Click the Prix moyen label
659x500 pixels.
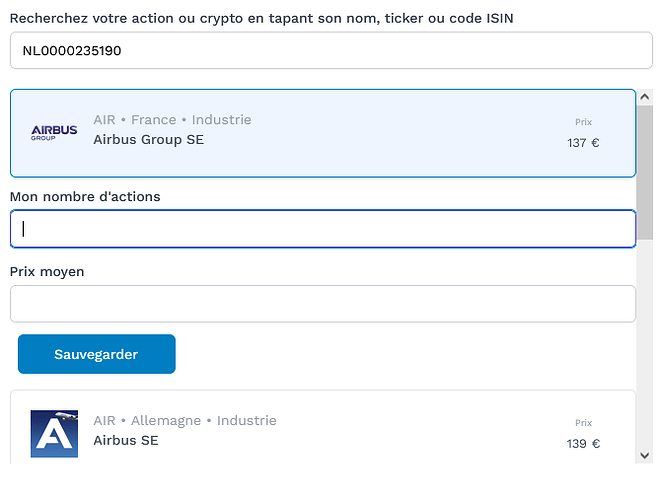point(47,272)
